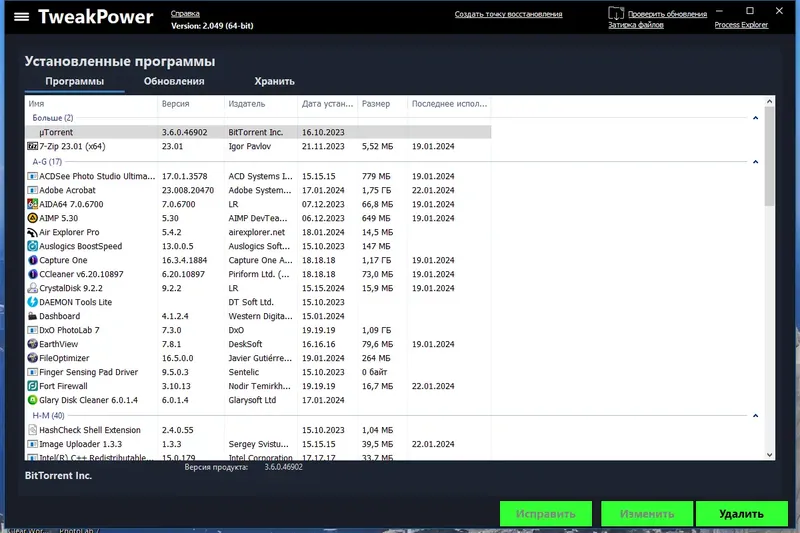Click version '13.0.0.5' of Auslogics BoostSpeed
800x533 pixels.
(x=178, y=246)
